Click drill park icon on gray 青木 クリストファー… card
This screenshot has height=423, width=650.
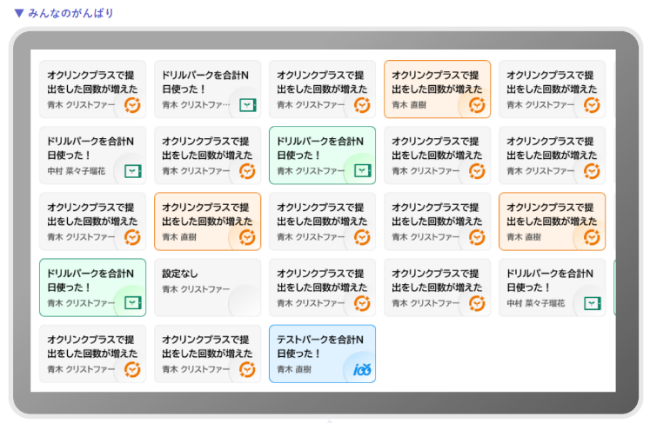pos(248,105)
